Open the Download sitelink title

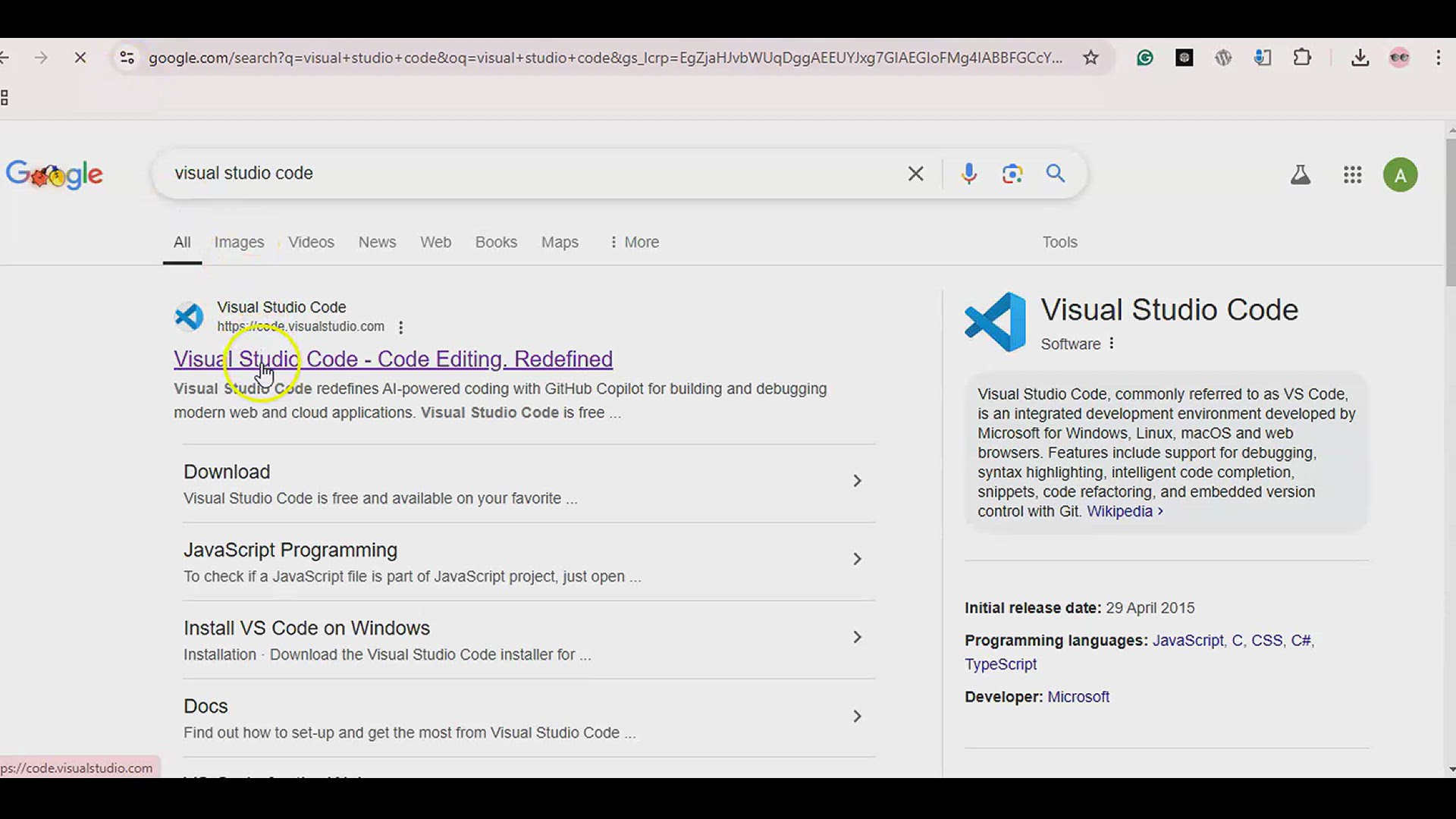[x=227, y=472]
